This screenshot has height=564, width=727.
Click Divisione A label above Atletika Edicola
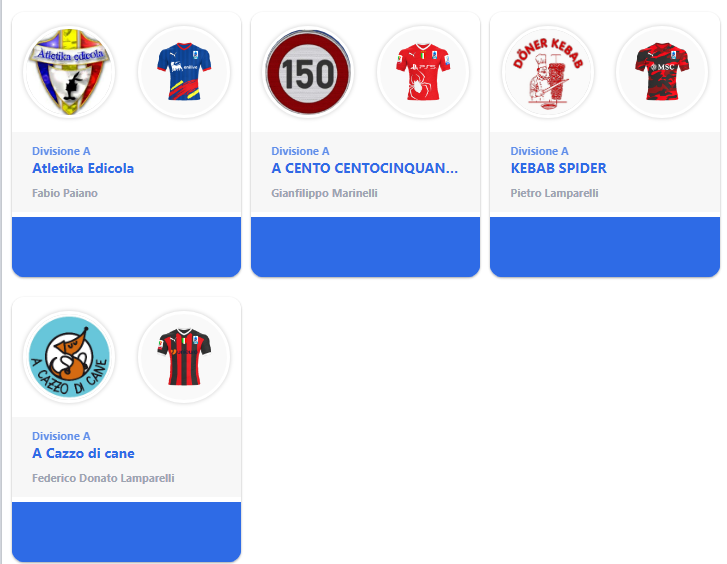(61, 151)
